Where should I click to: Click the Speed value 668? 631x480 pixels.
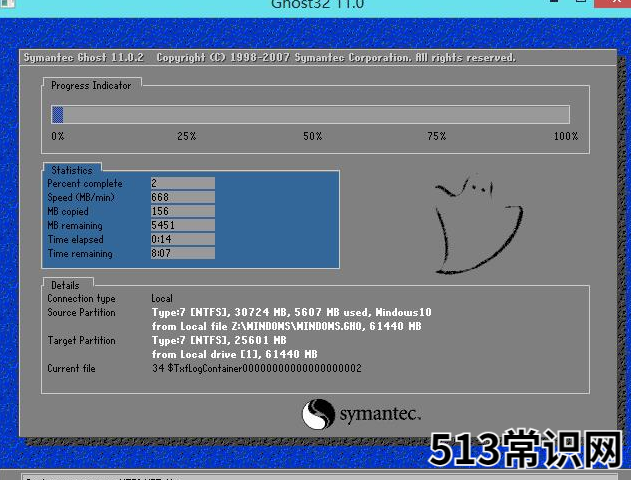183,197
